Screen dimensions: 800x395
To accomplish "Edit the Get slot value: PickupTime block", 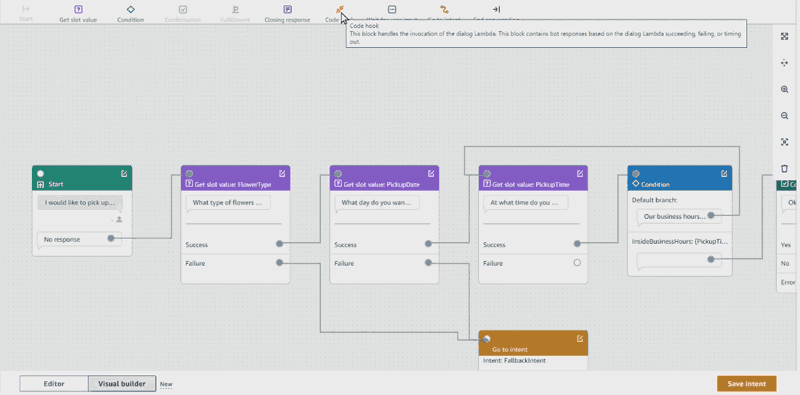I will pyautogui.click(x=580, y=174).
